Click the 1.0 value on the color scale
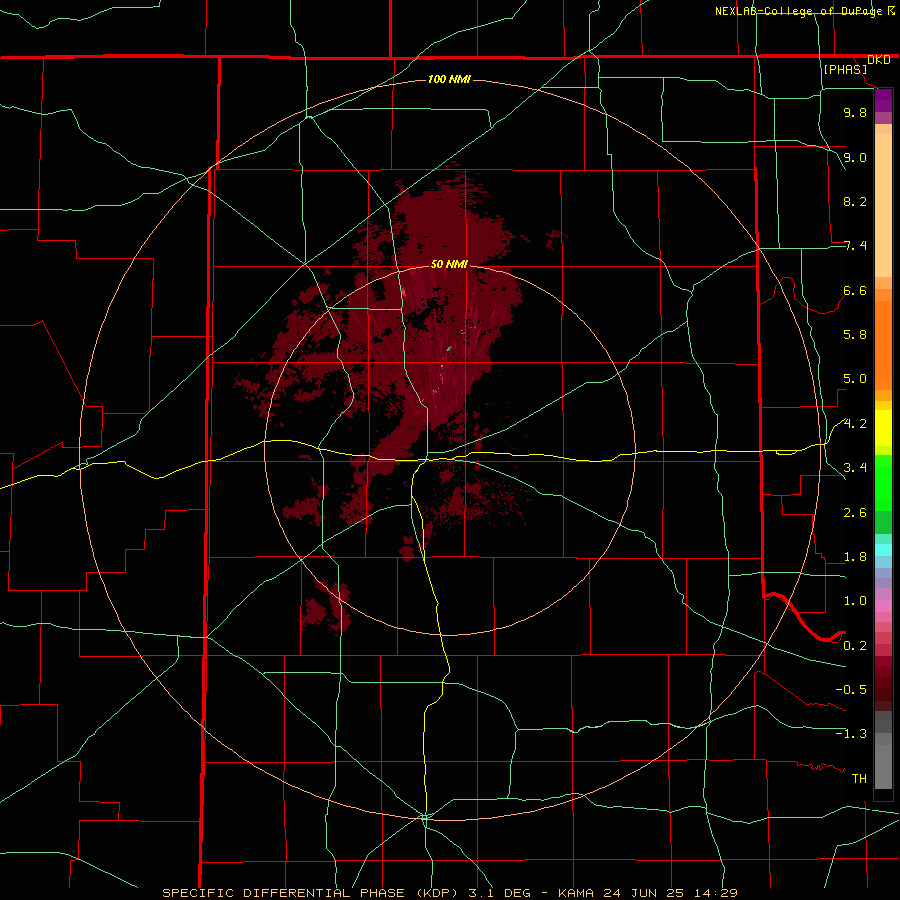This screenshot has height=900, width=900. click(855, 601)
